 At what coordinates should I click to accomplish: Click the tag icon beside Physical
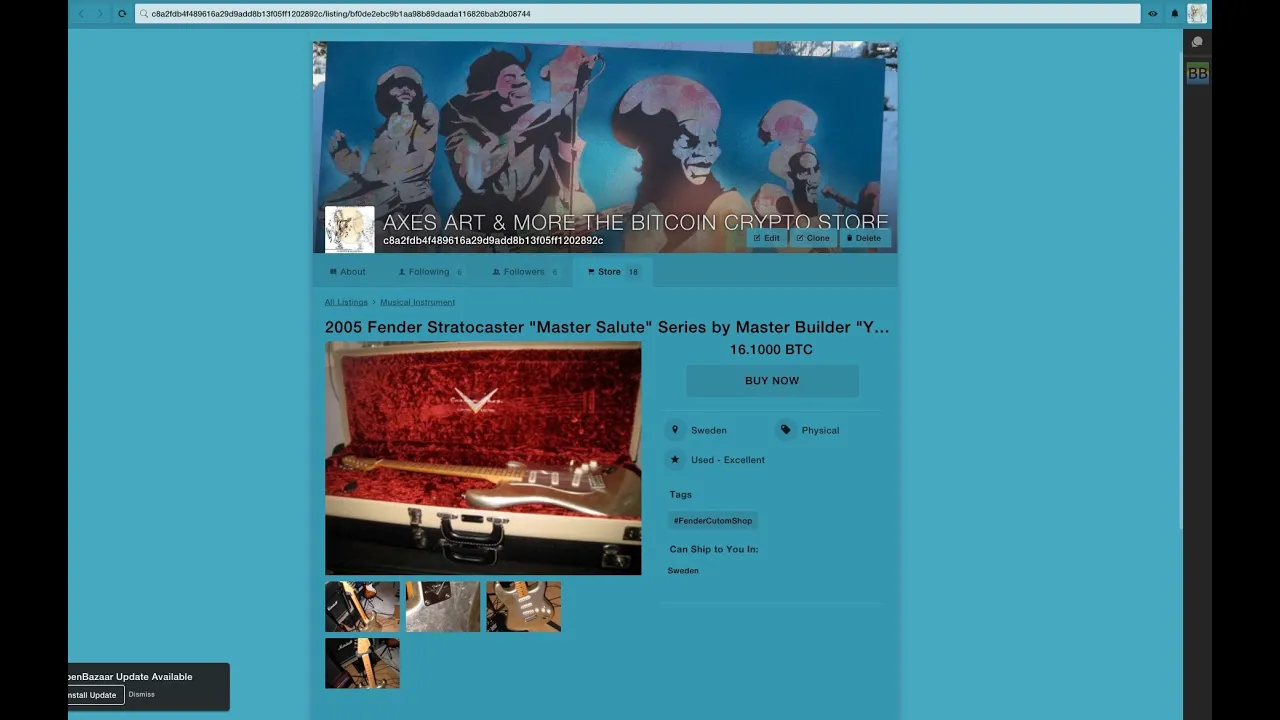(786, 430)
